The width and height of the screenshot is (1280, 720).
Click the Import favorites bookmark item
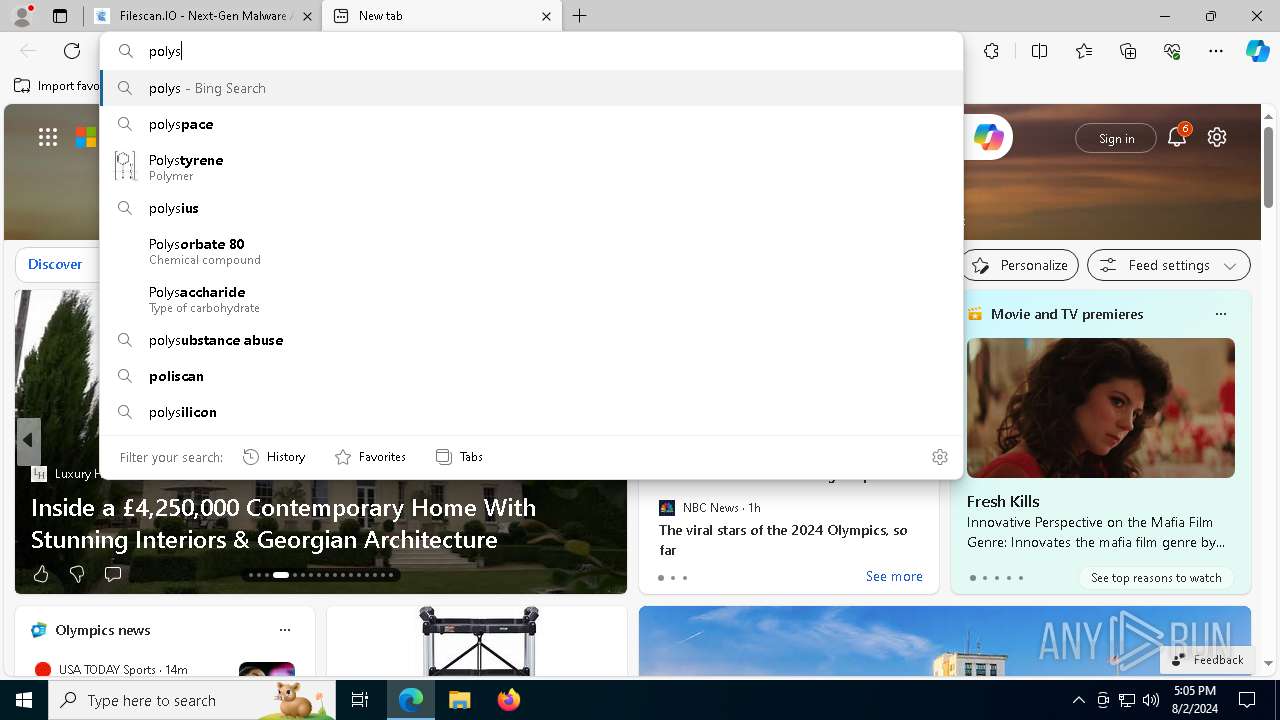57,86
